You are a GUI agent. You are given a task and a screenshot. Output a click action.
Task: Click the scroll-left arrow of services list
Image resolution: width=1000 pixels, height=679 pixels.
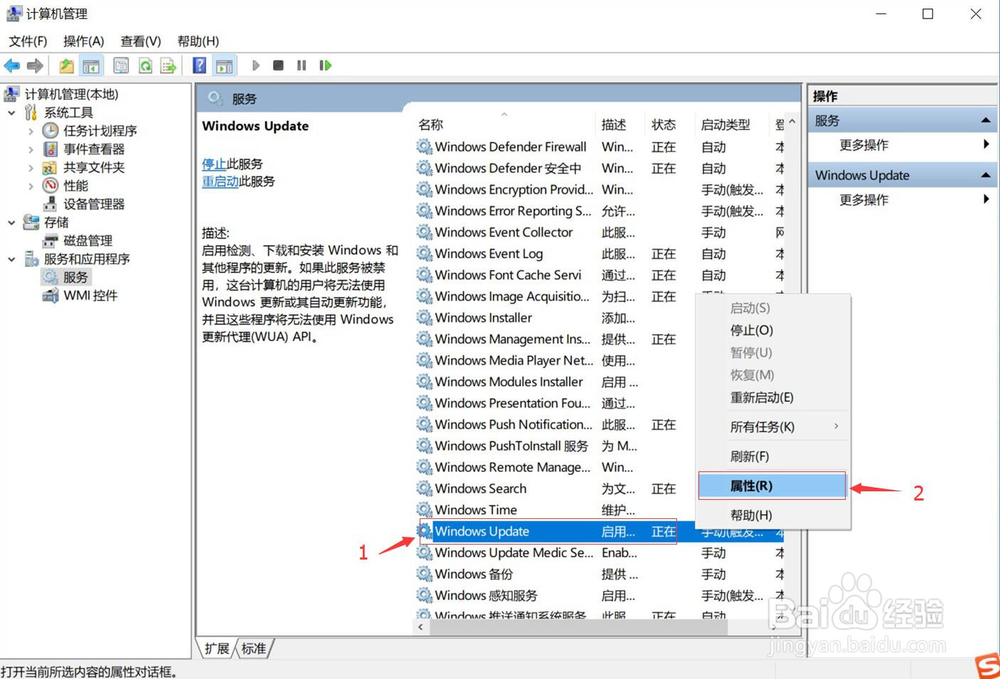tap(420, 627)
